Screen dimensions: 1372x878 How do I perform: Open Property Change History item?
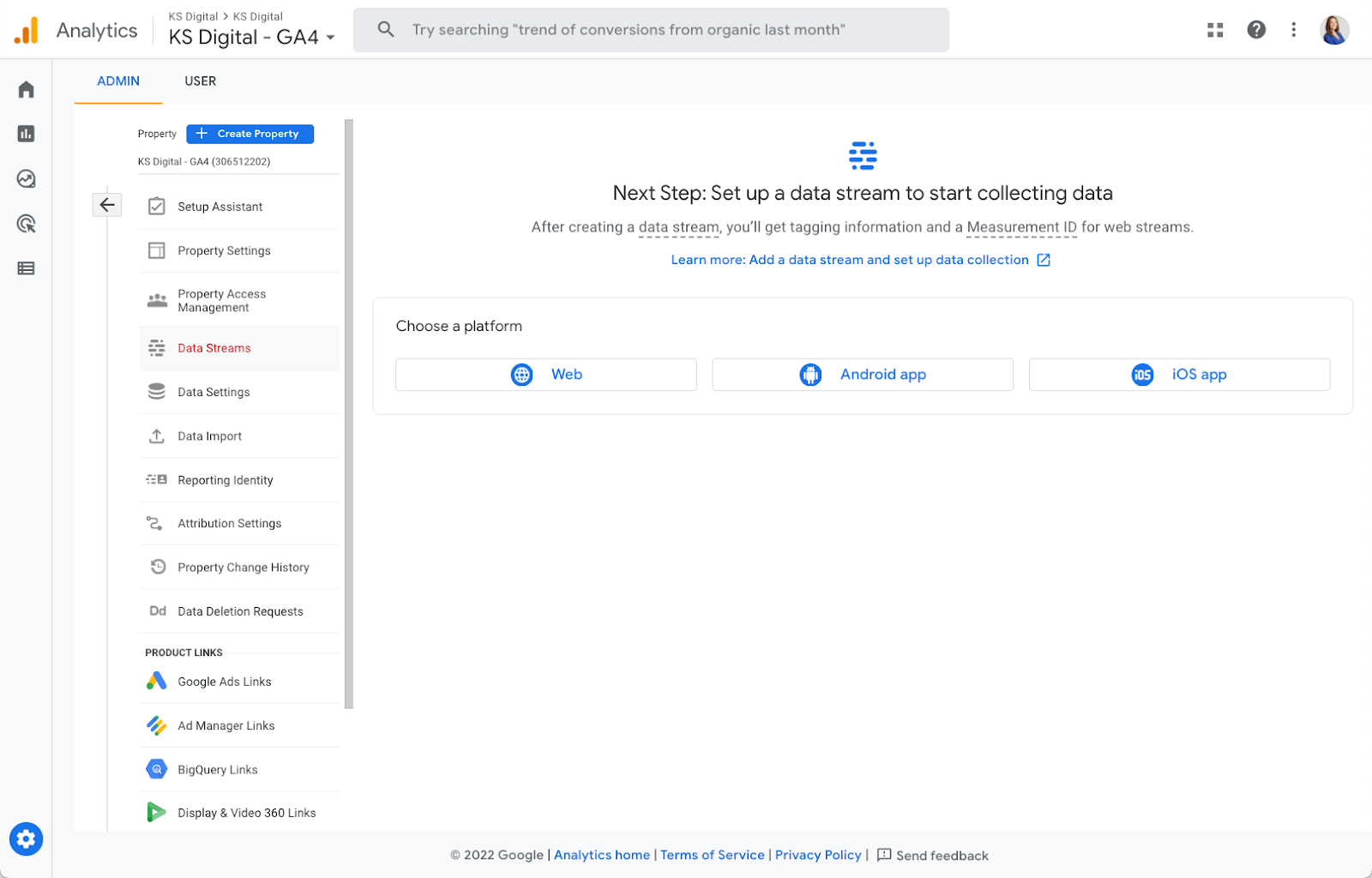(x=239, y=567)
